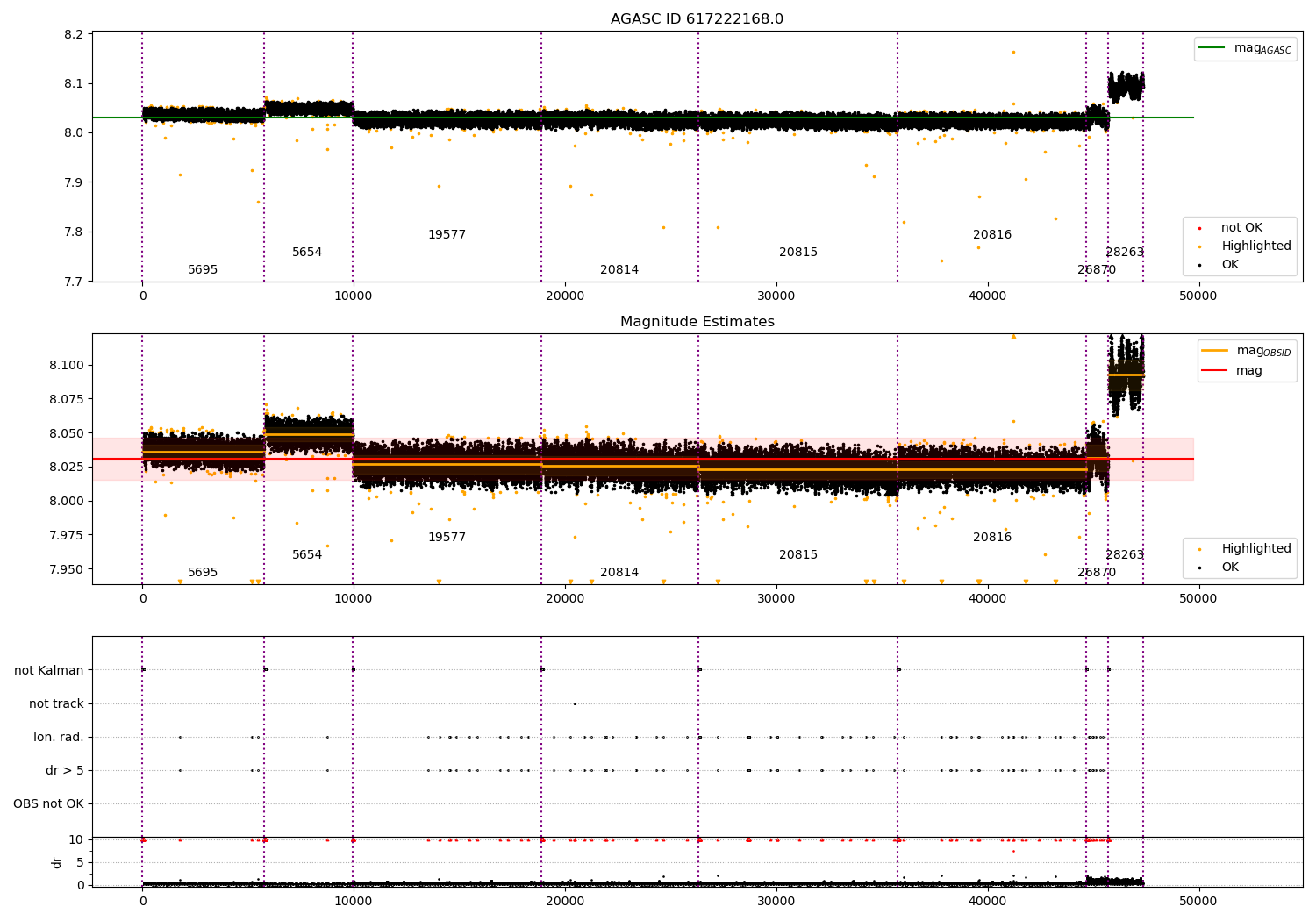Click obsid label "19577" in the AGASC ID plot
This screenshot has height=921, width=1316.
[x=447, y=235]
